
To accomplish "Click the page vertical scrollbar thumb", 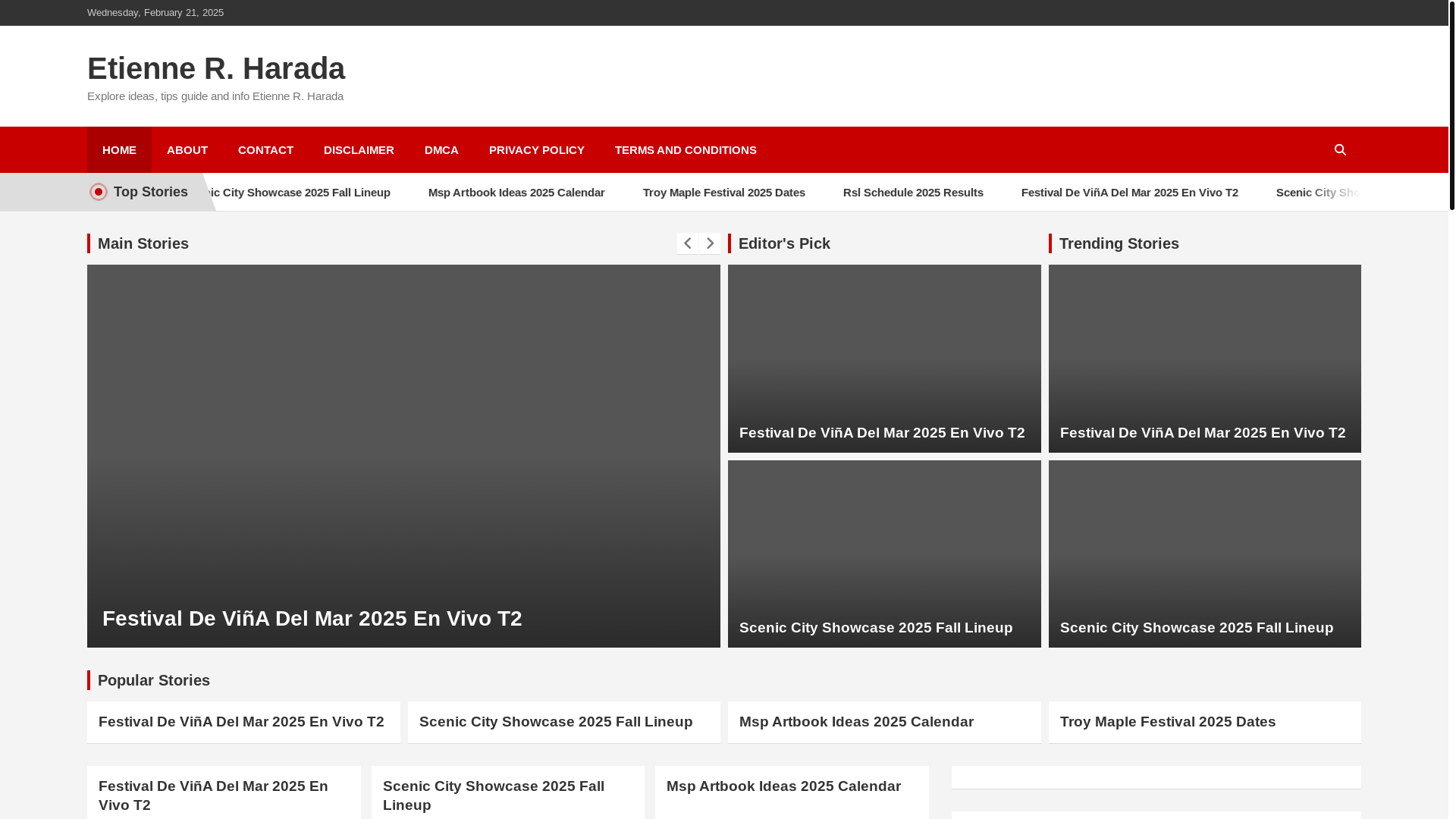I will pos(1451,105).
